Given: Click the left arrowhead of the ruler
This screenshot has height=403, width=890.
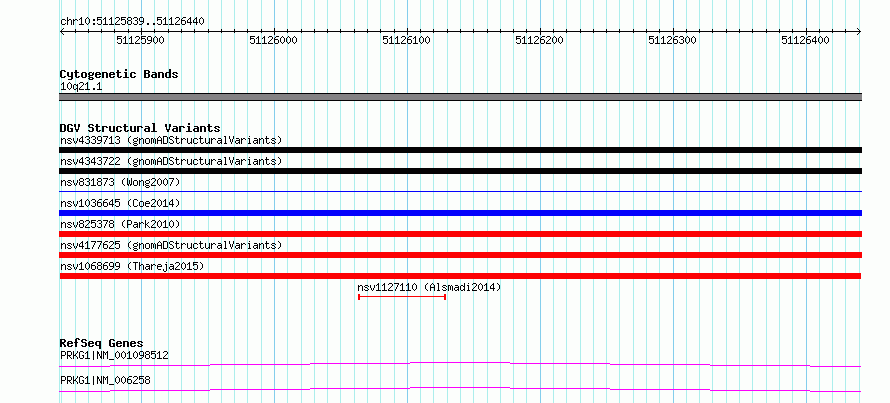Looking at the screenshot, I should (62, 32).
